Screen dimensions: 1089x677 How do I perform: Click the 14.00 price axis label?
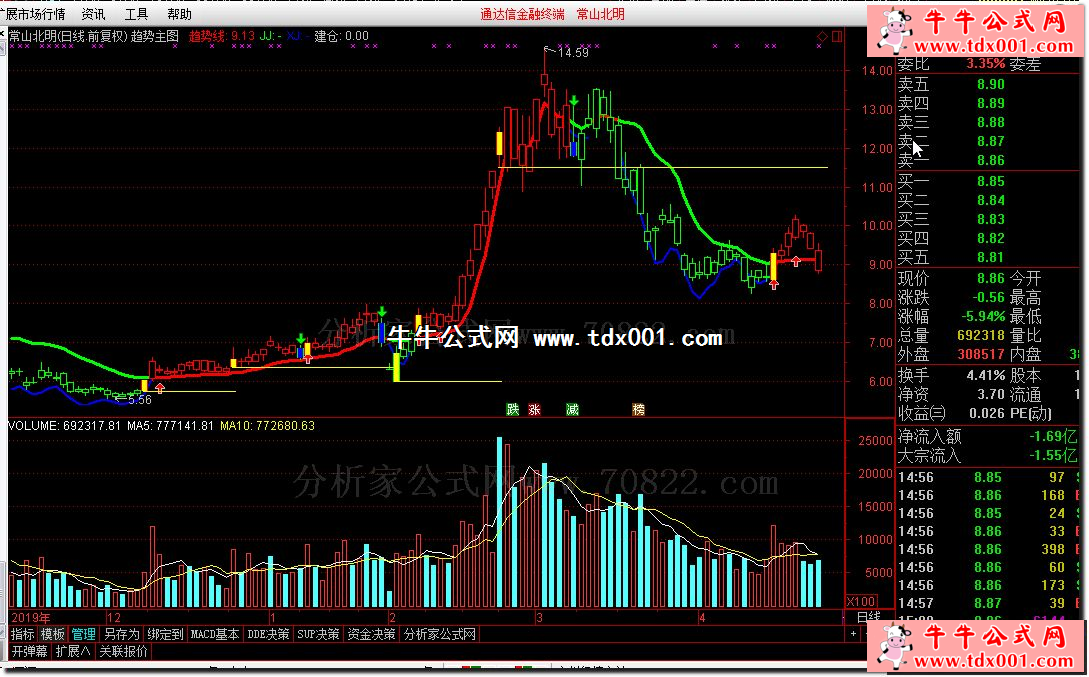(877, 71)
